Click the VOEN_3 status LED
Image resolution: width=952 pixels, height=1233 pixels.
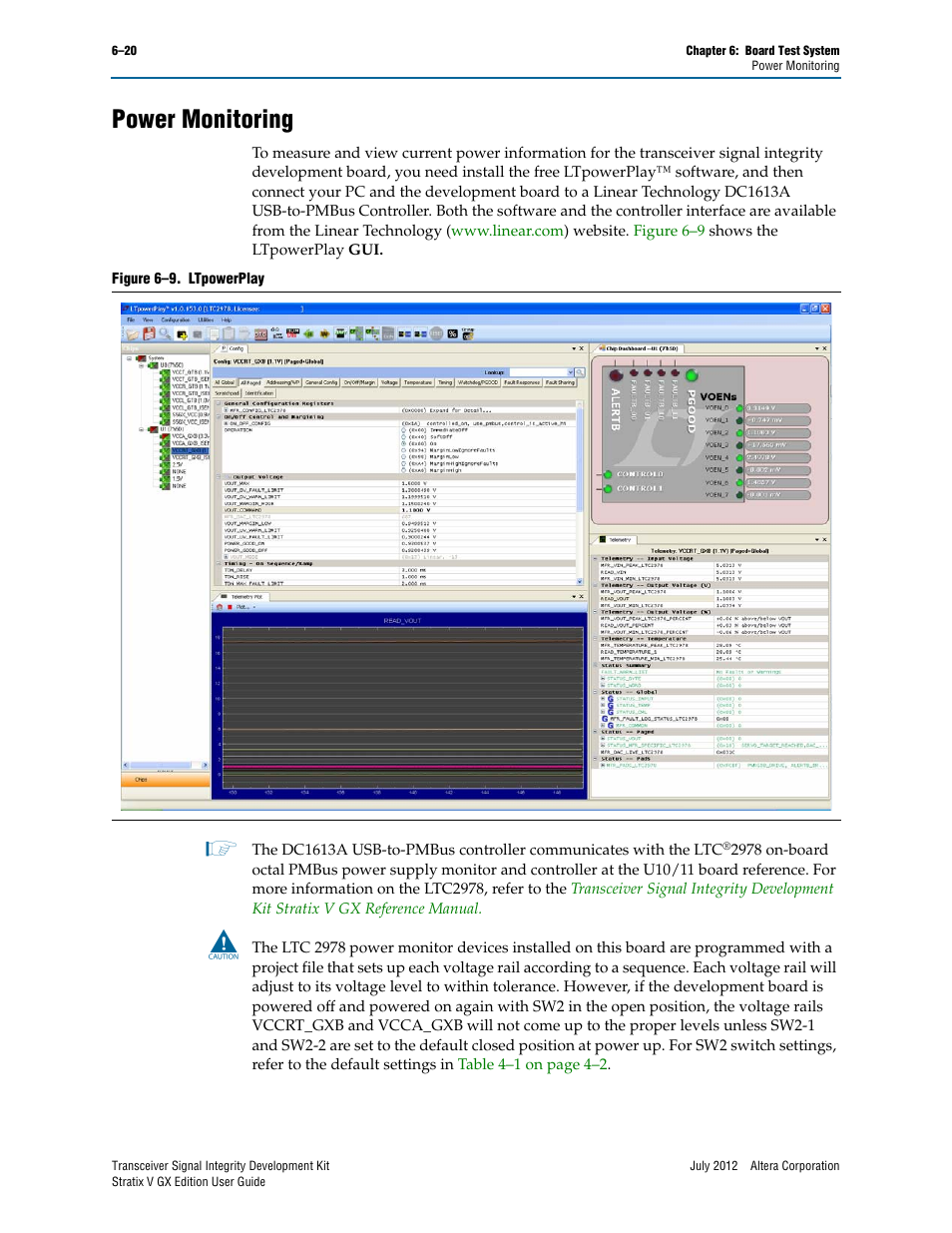[739, 445]
